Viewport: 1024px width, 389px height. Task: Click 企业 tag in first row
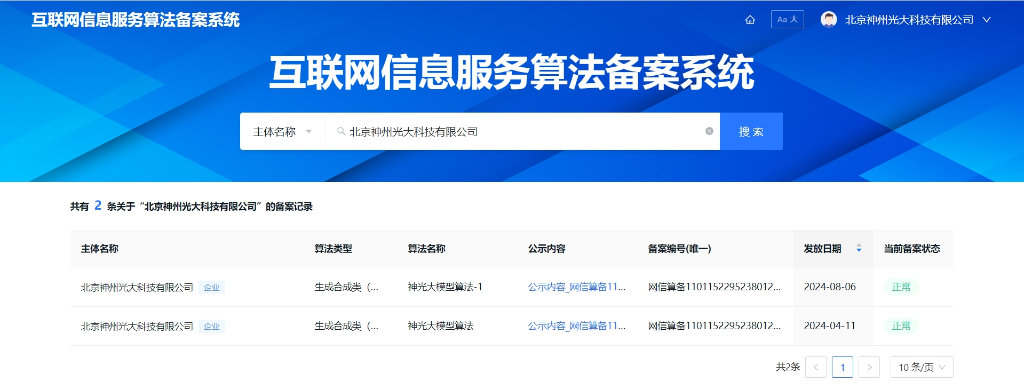tap(212, 287)
